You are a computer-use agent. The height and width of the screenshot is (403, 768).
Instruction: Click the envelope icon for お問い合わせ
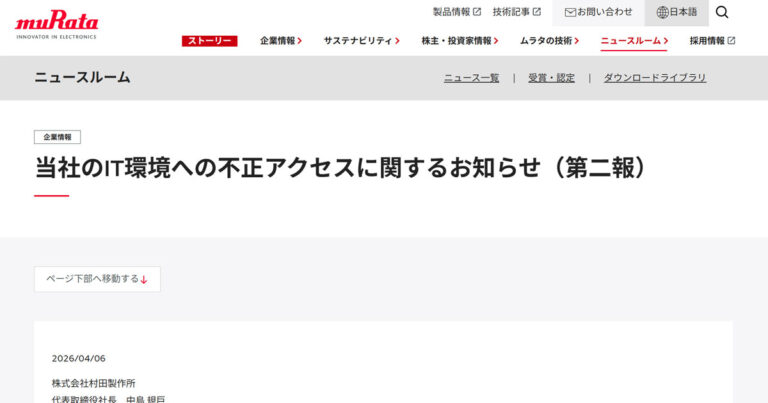(570, 13)
